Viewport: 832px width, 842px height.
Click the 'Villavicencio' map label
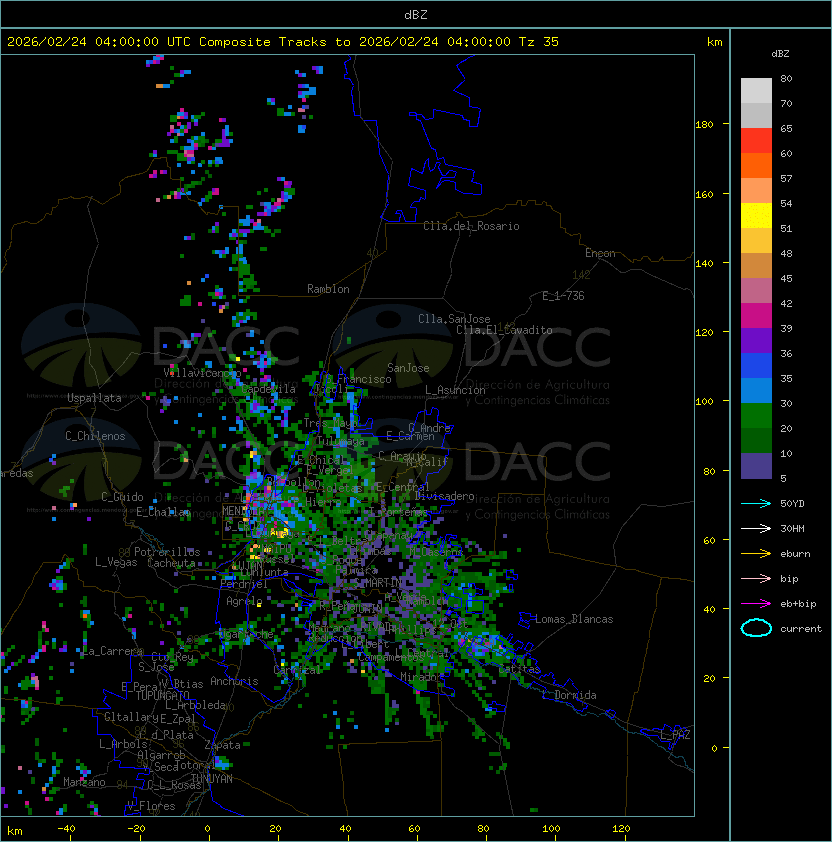coord(202,373)
